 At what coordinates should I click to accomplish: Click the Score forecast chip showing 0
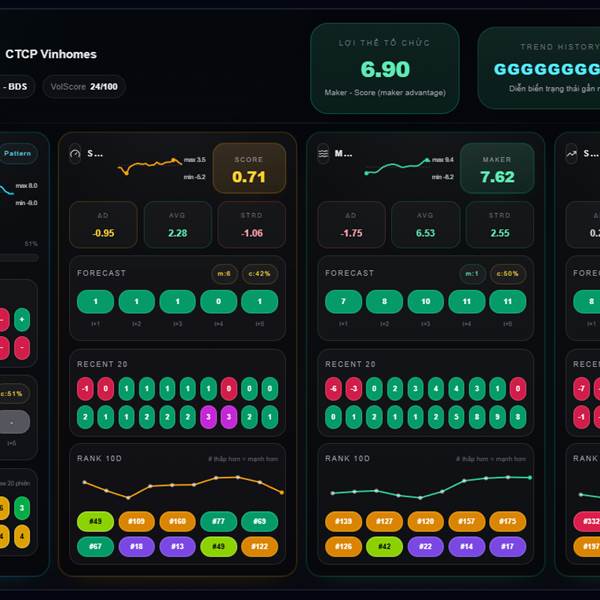click(x=218, y=302)
